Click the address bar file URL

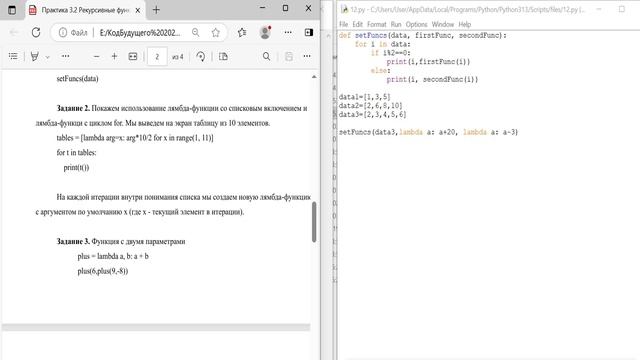140,33
